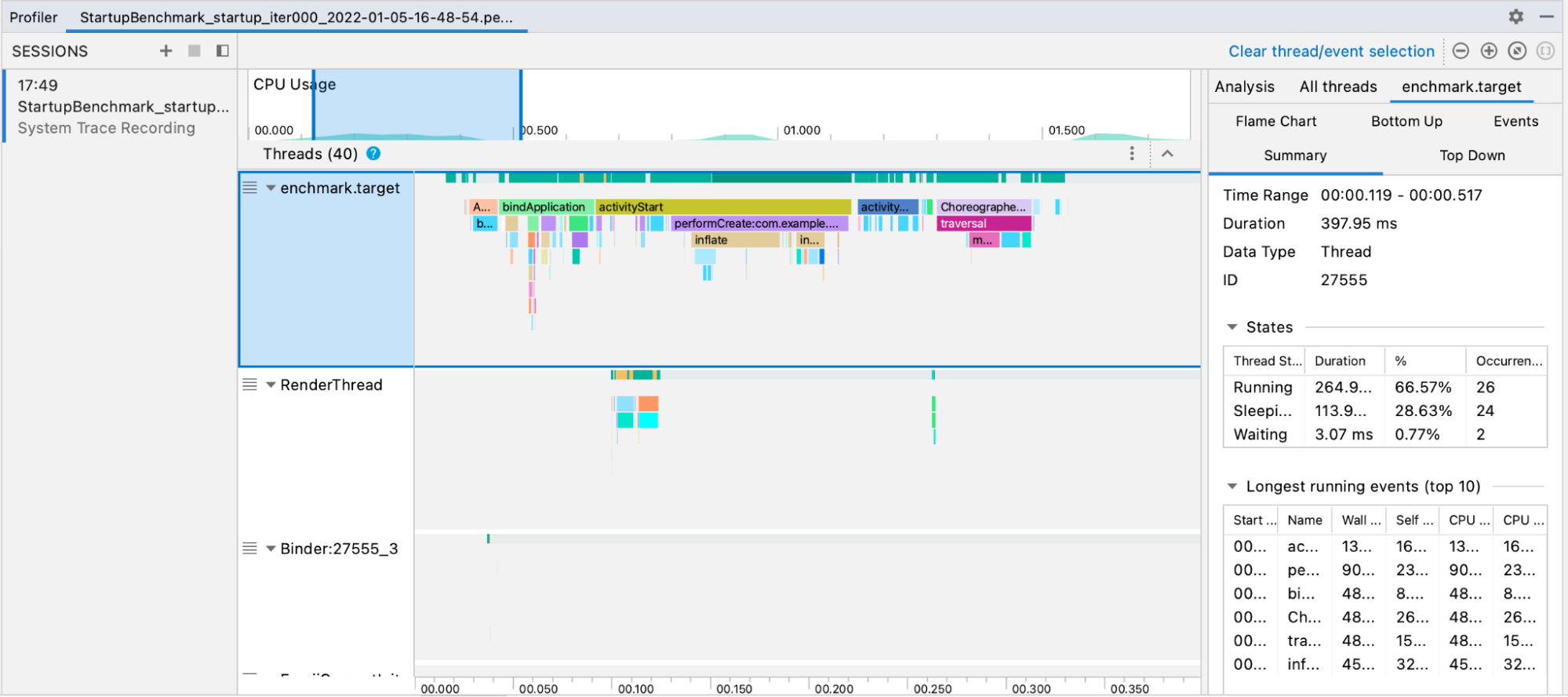Select the 17:49 StartupBenchmark session entry
Viewport: 1568px width, 697px height.
(122, 106)
